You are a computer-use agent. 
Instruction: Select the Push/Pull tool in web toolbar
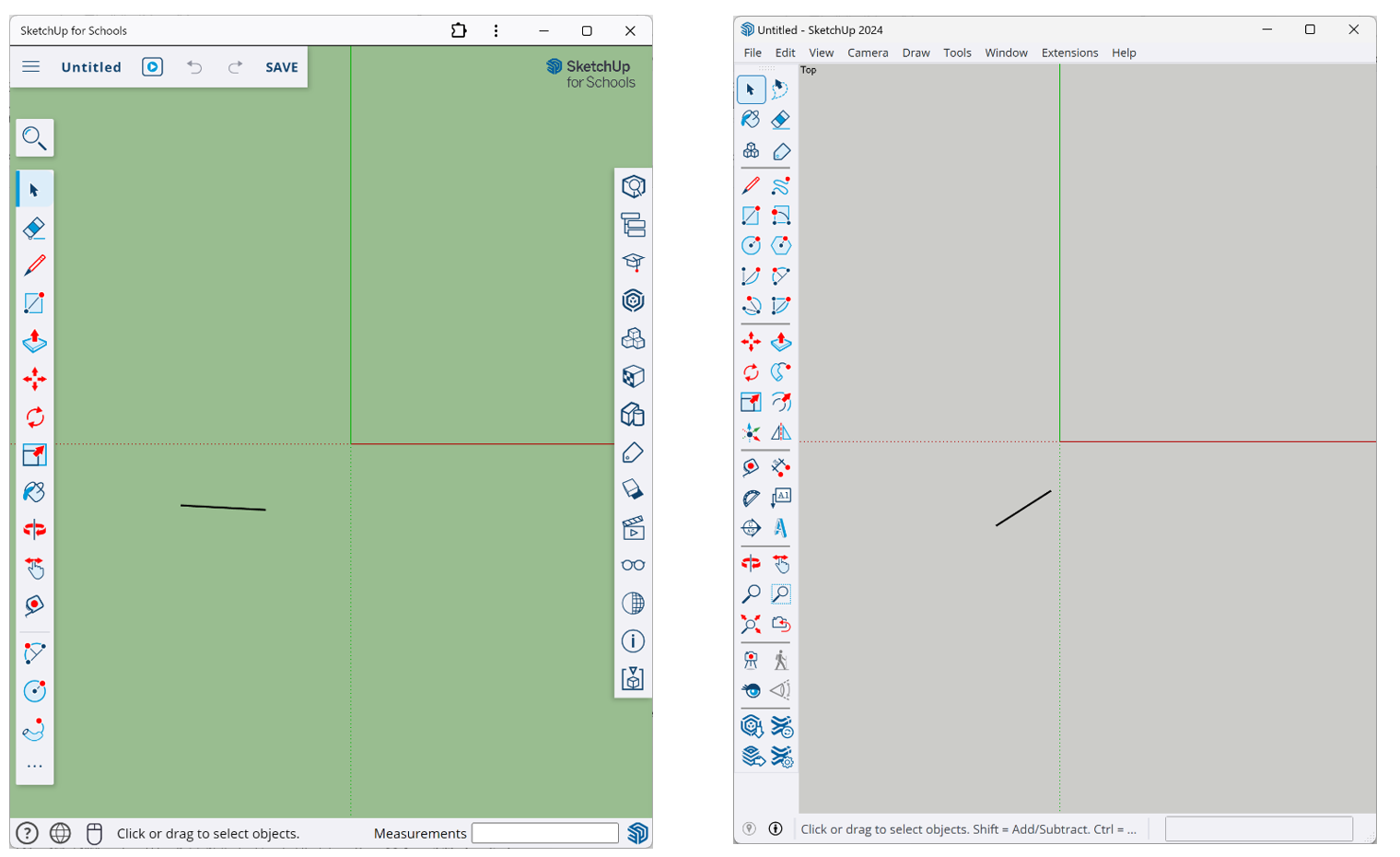coord(34,341)
